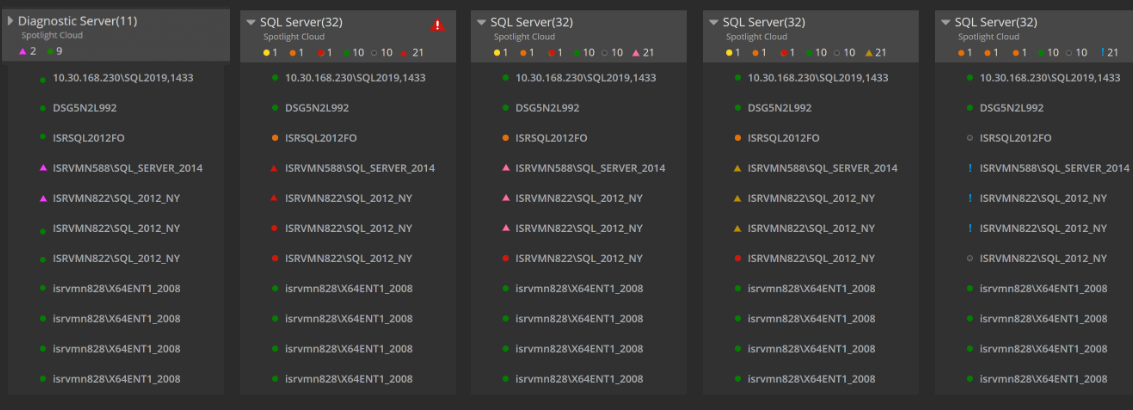Click red circle beside ISRVMN822 in pink-triangle SQL panel
Image resolution: width=1133 pixels, height=410 pixels.
pos(506,258)
